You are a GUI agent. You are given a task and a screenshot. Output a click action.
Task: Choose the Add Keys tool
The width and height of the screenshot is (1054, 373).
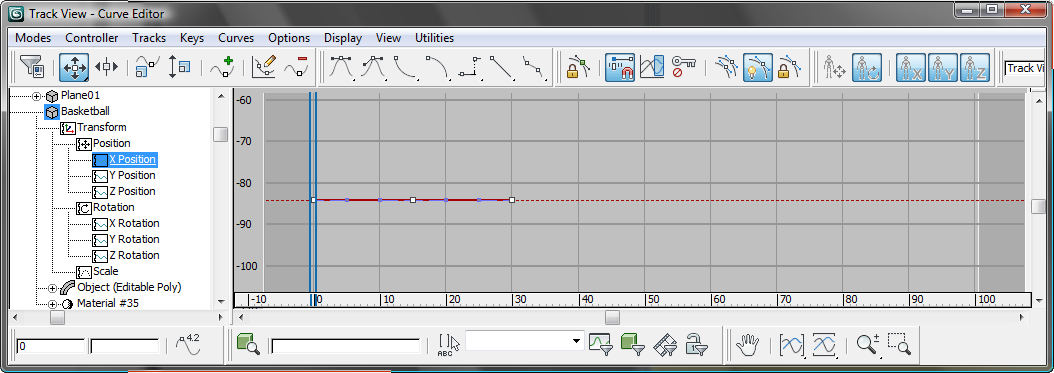point(221,67)
